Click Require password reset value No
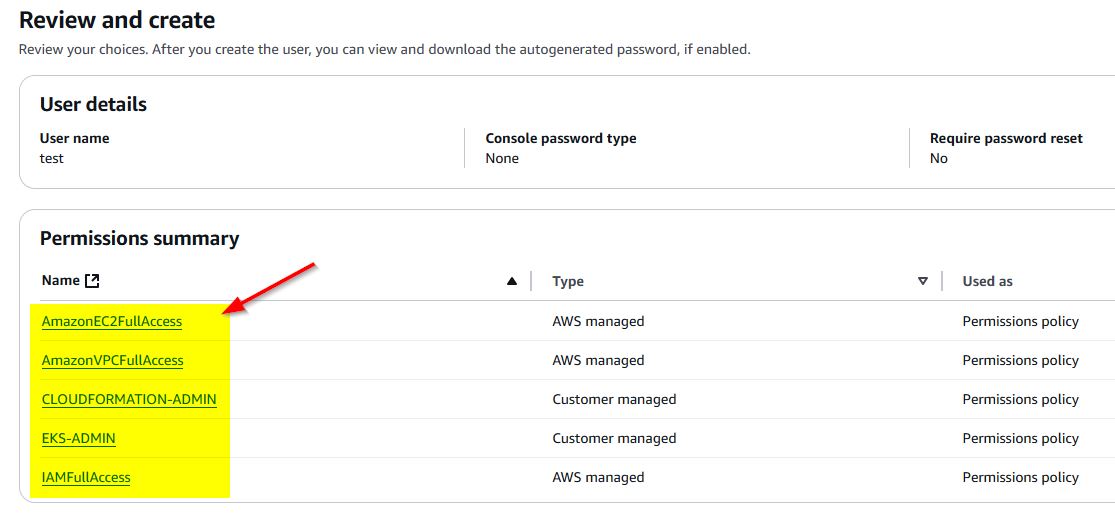This screenshot has width=1115, height=515. 939,158
